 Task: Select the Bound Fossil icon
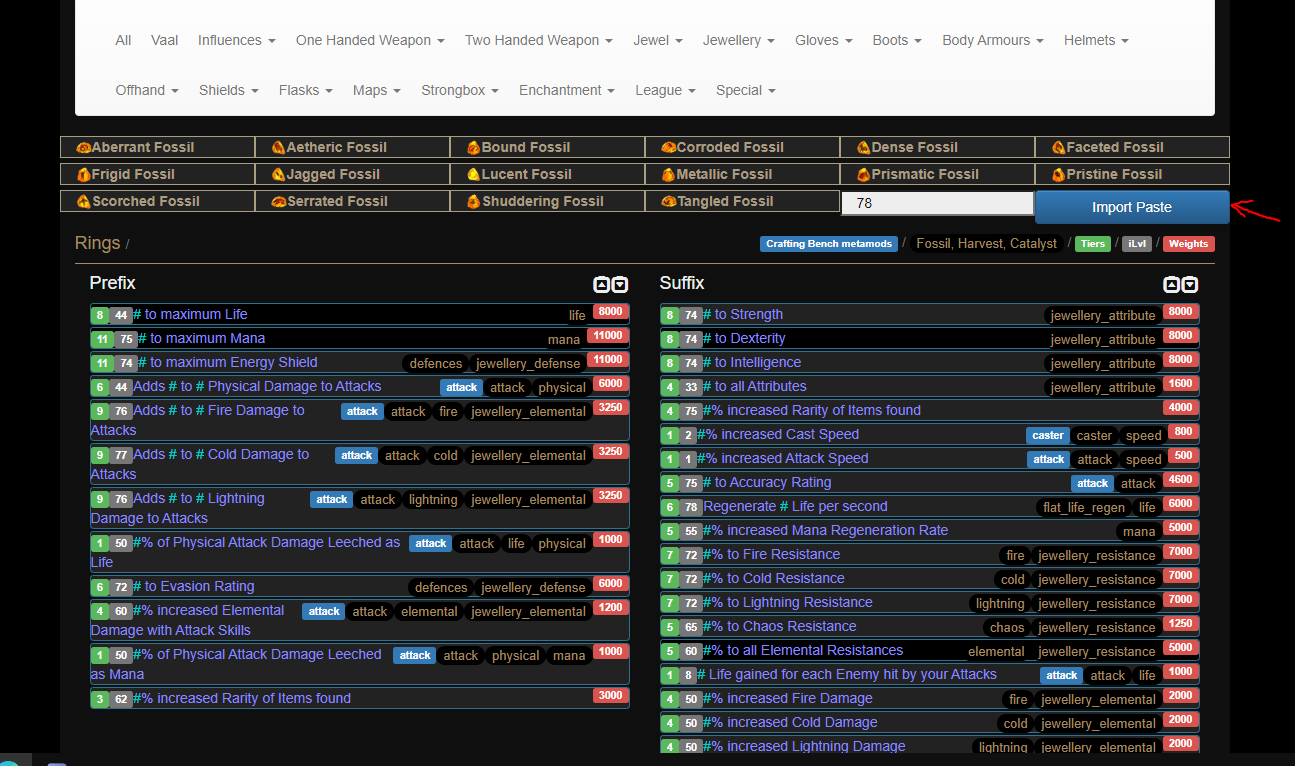click(x=474, y=148)
